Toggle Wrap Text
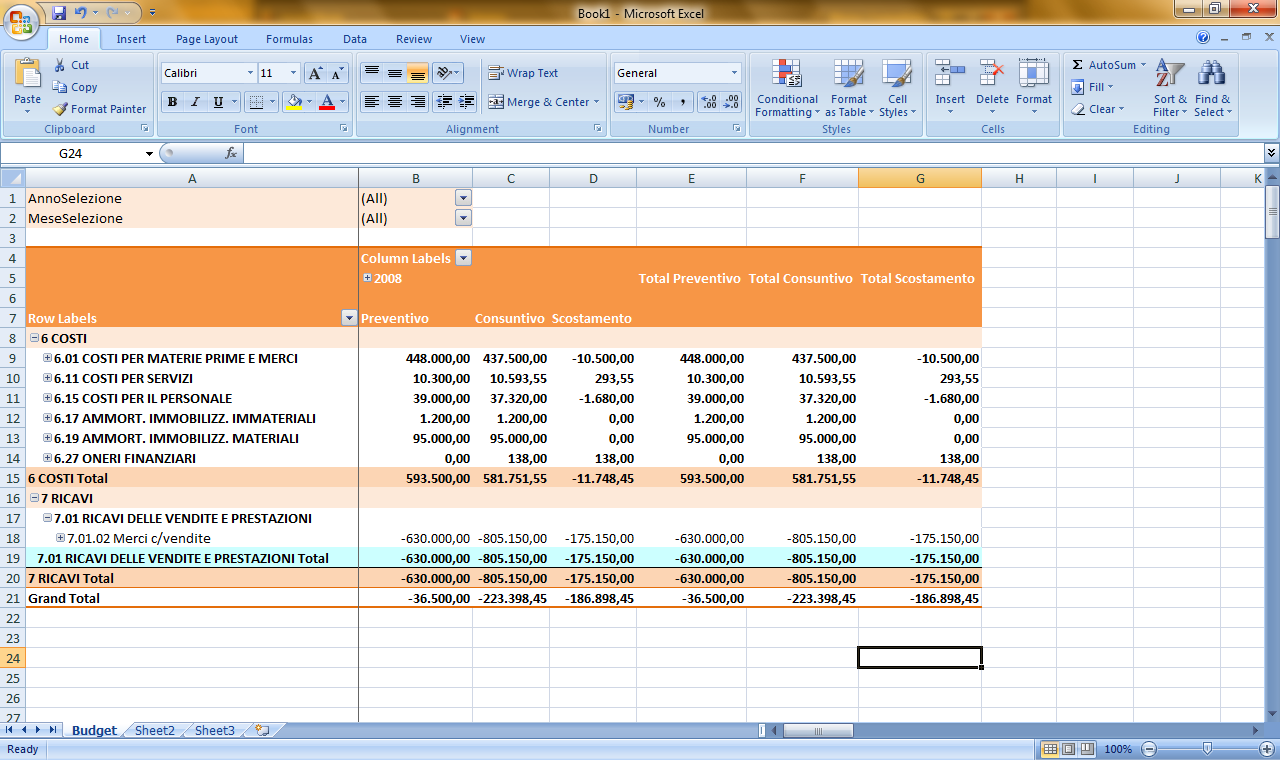The image size is (1280, 760). pos(523,73)
